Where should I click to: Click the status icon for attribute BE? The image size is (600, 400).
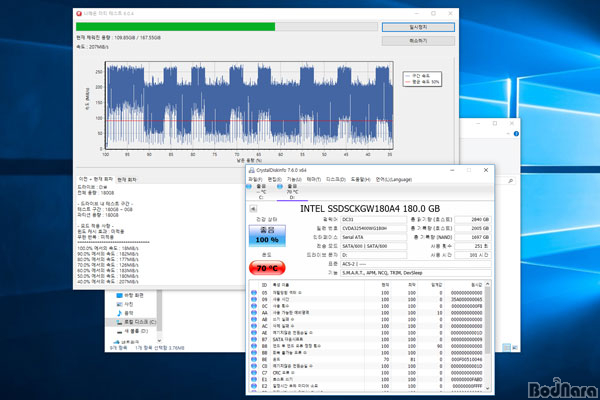[x=254, y=359]
